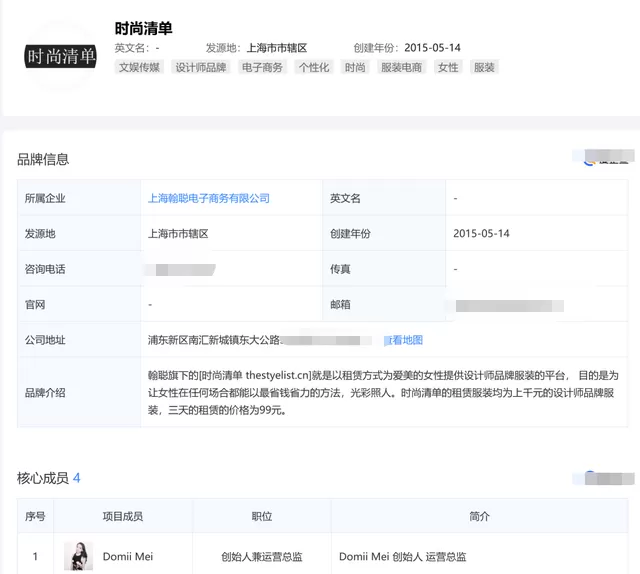The image size is (640, 574).
Task: Select the 文娱传媒 tag
Action: pos(139,67)
